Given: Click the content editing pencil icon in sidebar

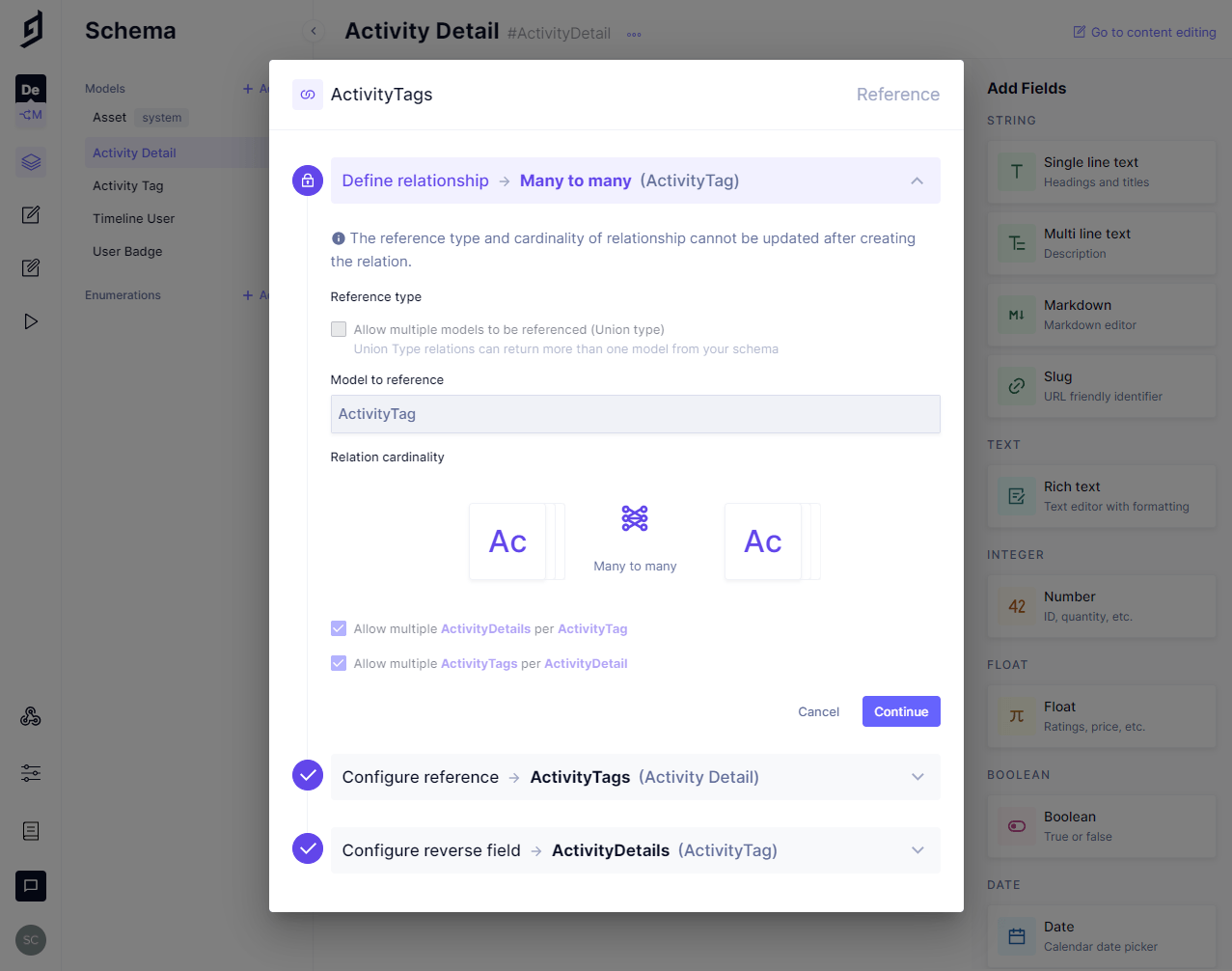Looking at the screenshot, I should (31, 214).
